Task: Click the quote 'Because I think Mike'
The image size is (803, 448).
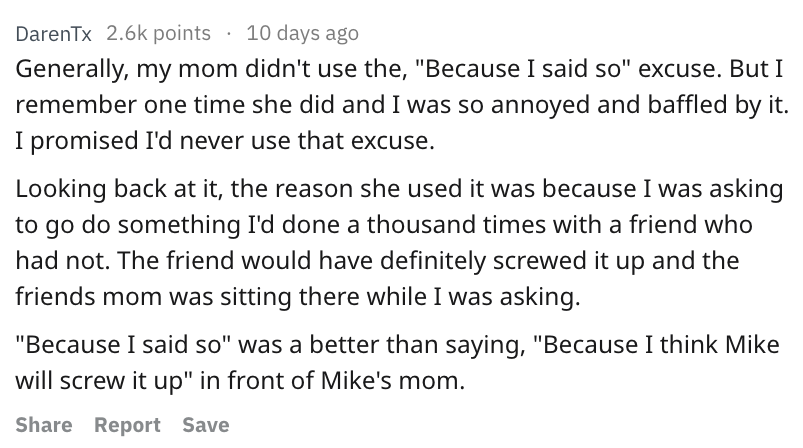Action: [657, 345]
